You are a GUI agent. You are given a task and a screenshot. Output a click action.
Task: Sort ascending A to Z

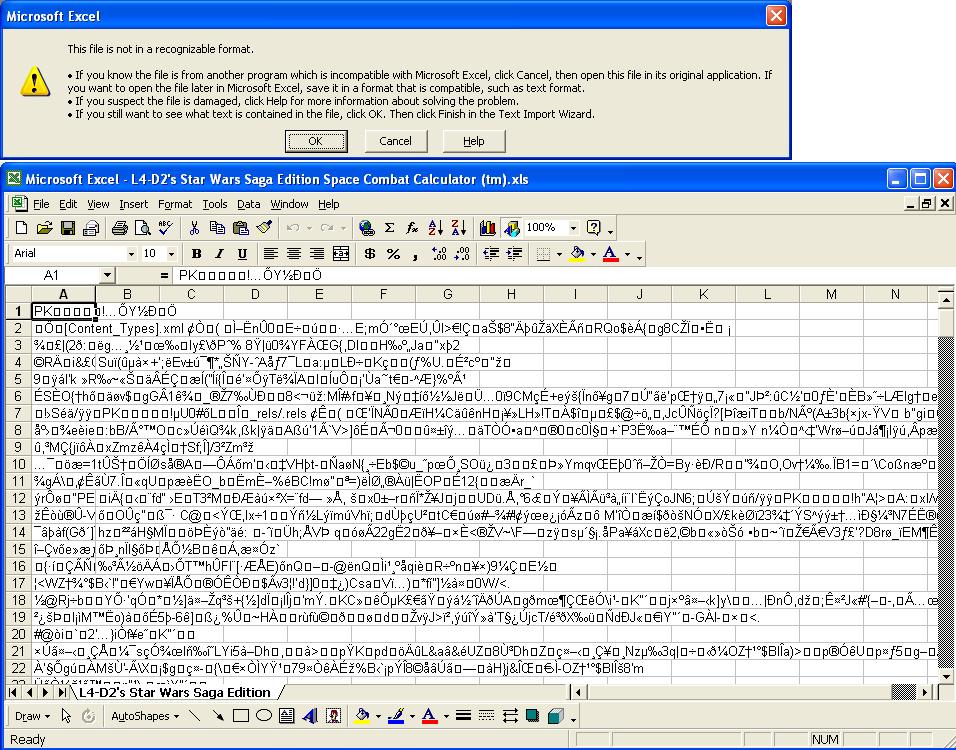(436, 228)
